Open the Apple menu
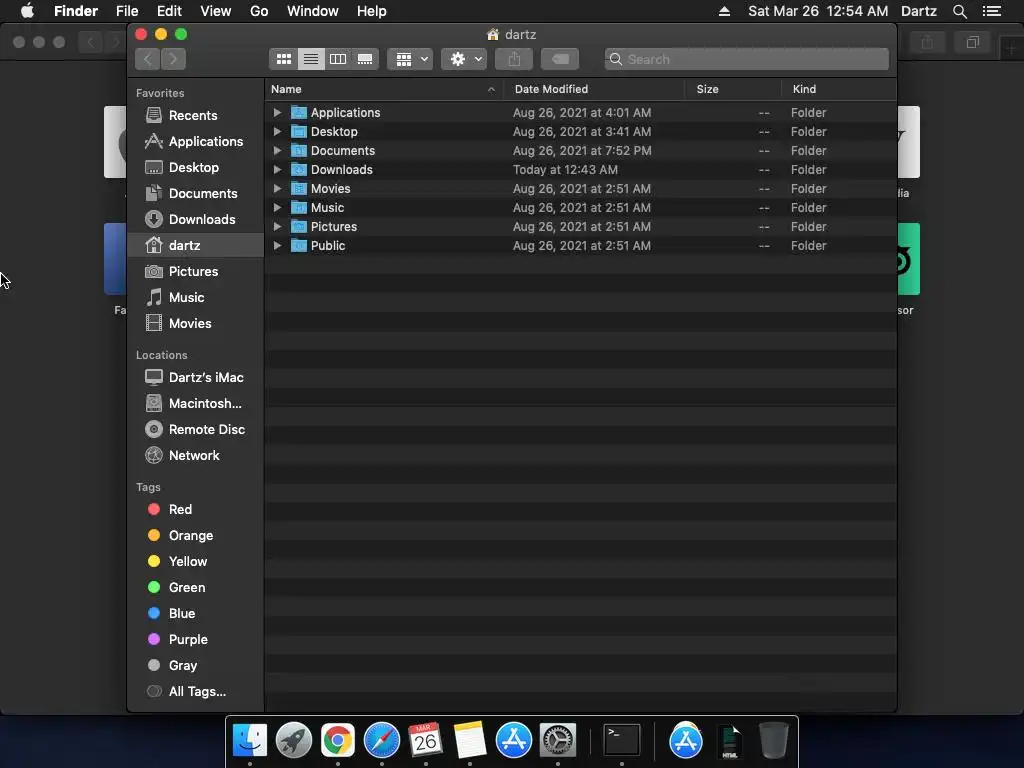The image size is (1024, 768). [x=27, y=11]
